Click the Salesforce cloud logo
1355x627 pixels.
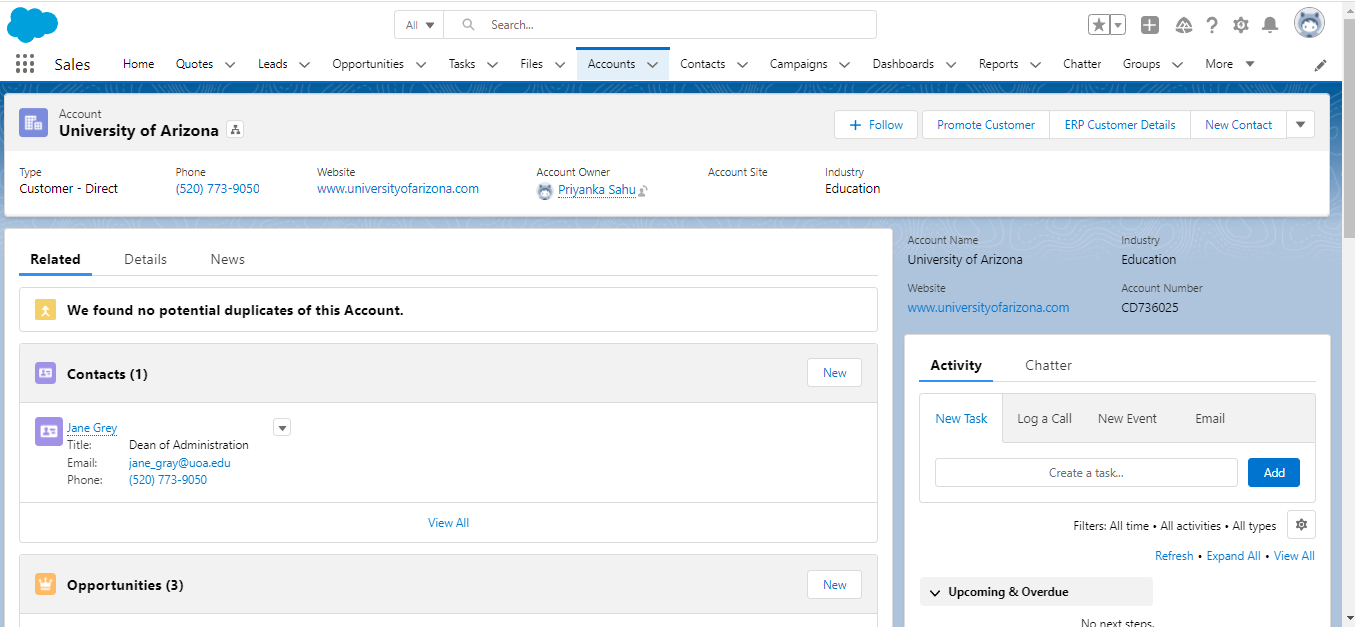coord(33,23)
